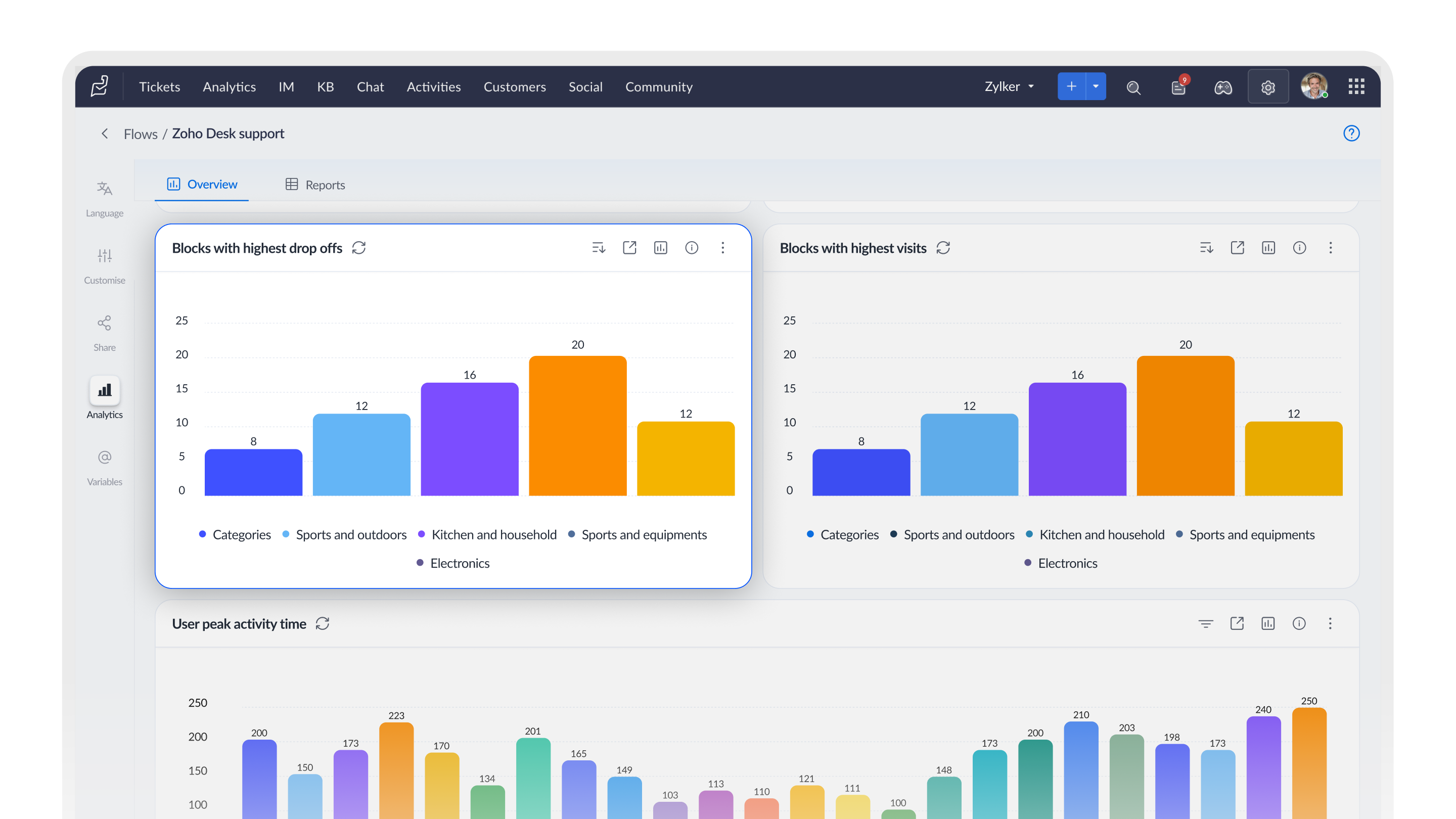The image size is (1456, 819).
Task: Toggle Sports and outdoors legend in highest visits
Action: (952, 535)
